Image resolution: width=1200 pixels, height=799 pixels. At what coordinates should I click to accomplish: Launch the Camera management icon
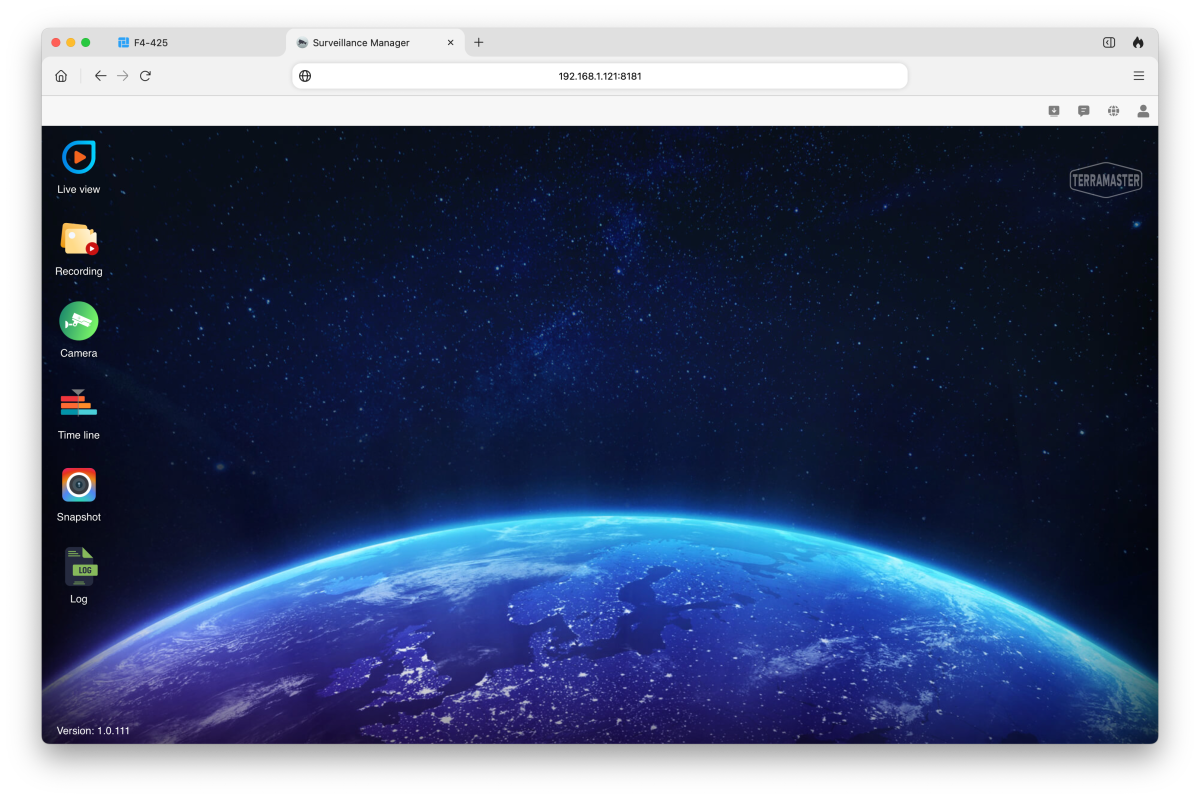[79, 321]
